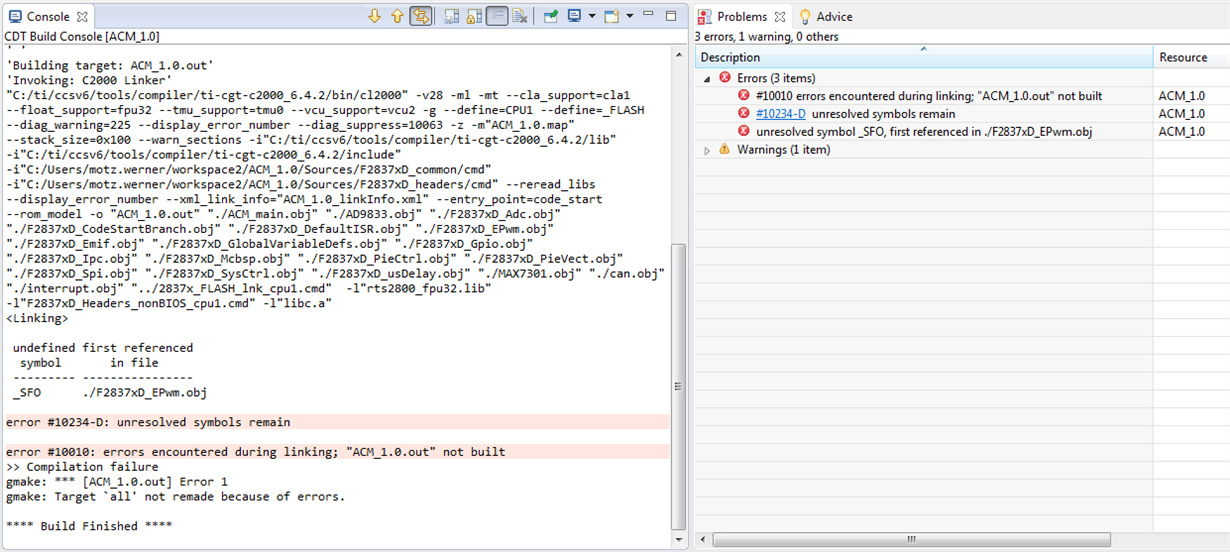Click 'gmake: *** [ACM_1.0.out] Error 1' line
1230x552 pixels.
pyautogui.click(x=117, y=482)
